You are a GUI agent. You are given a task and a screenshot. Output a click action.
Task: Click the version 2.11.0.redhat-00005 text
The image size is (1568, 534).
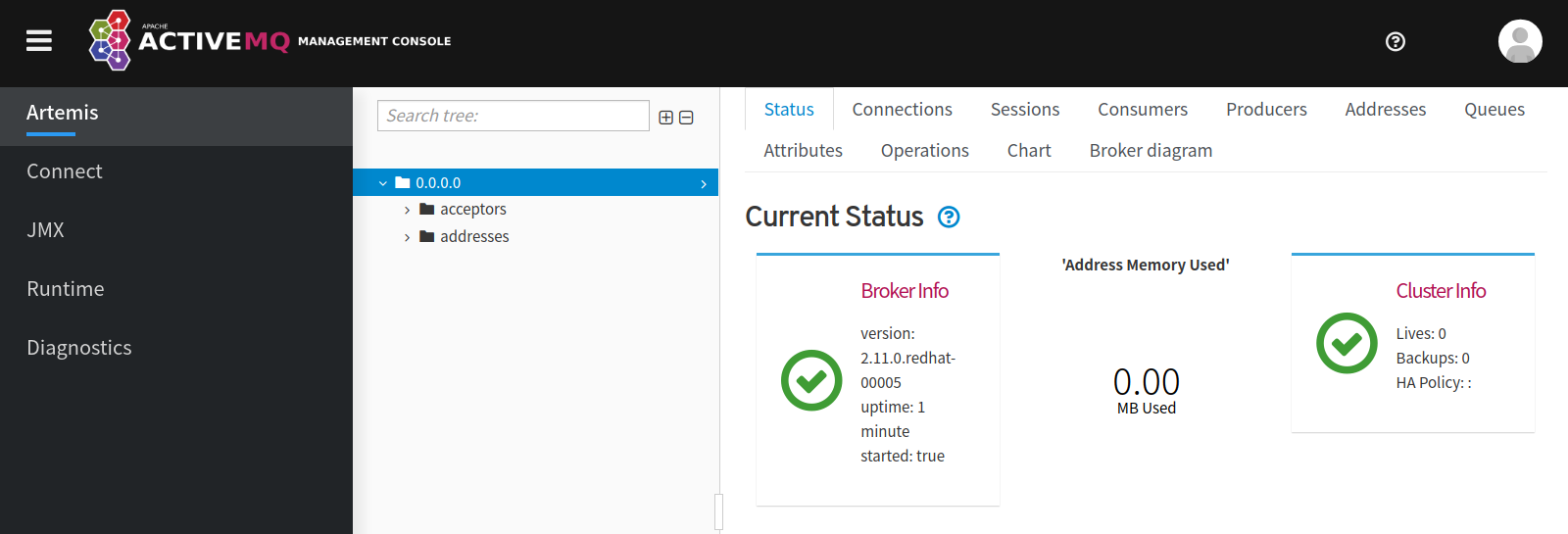point(907,359)
